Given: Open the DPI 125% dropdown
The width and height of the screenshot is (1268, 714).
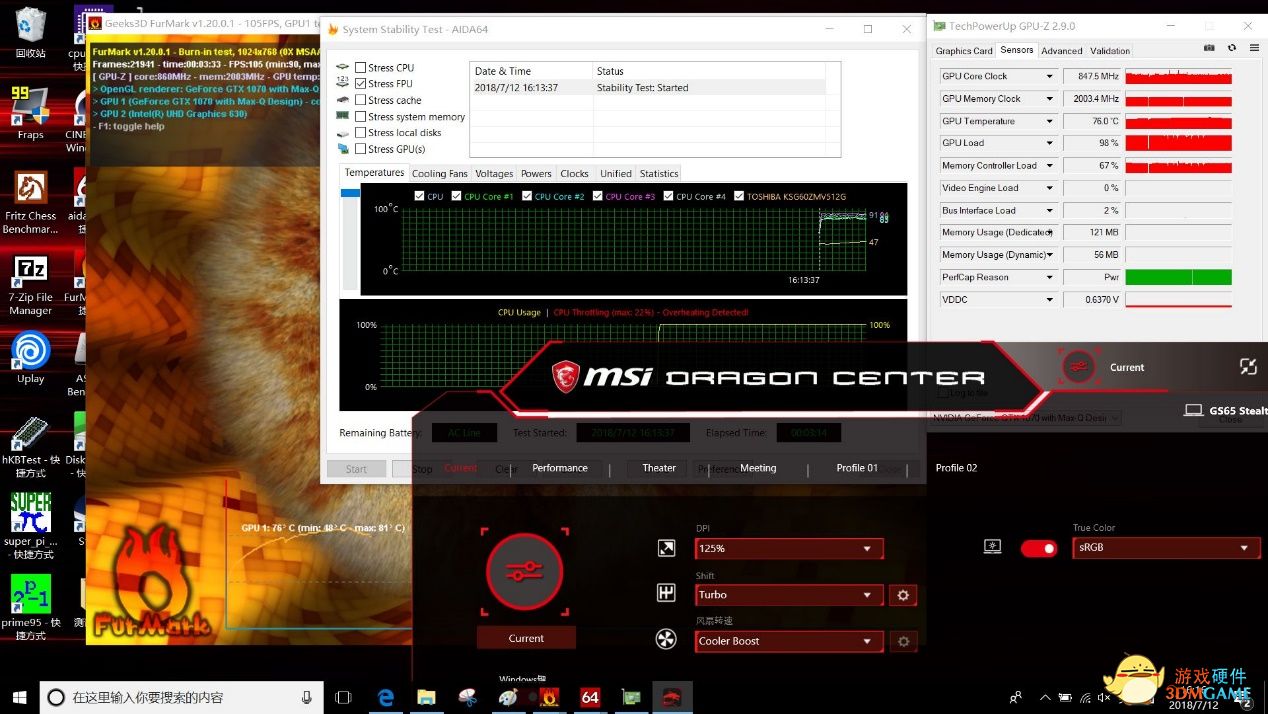Looking at the screenshot, I should [789, 548].
